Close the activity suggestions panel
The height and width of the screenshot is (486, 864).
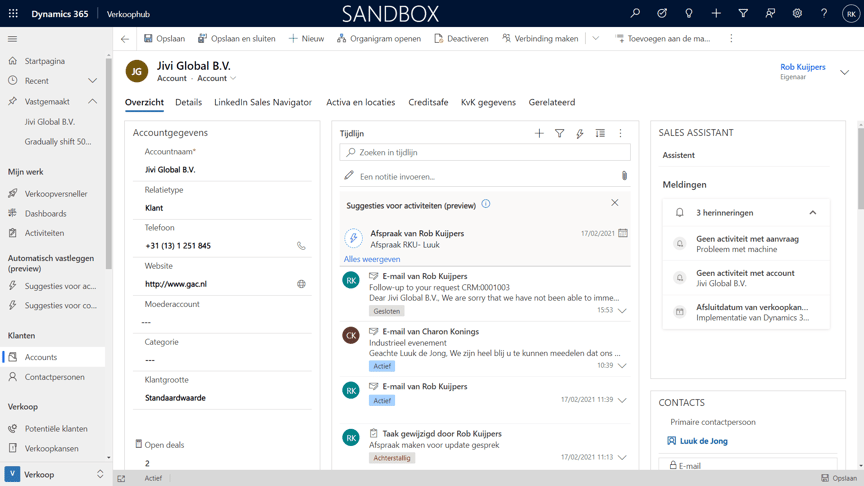click(x=614, y=203)
